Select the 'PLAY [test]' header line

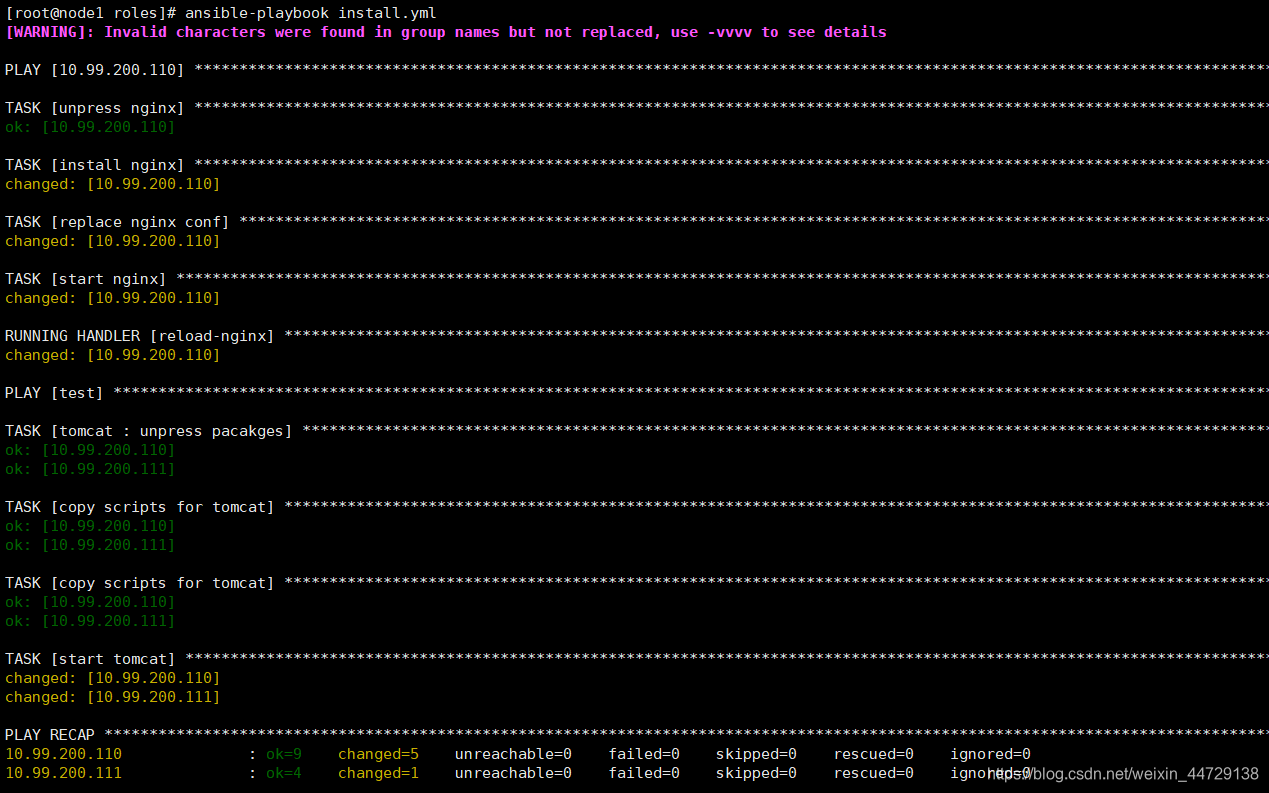[636, 393]
